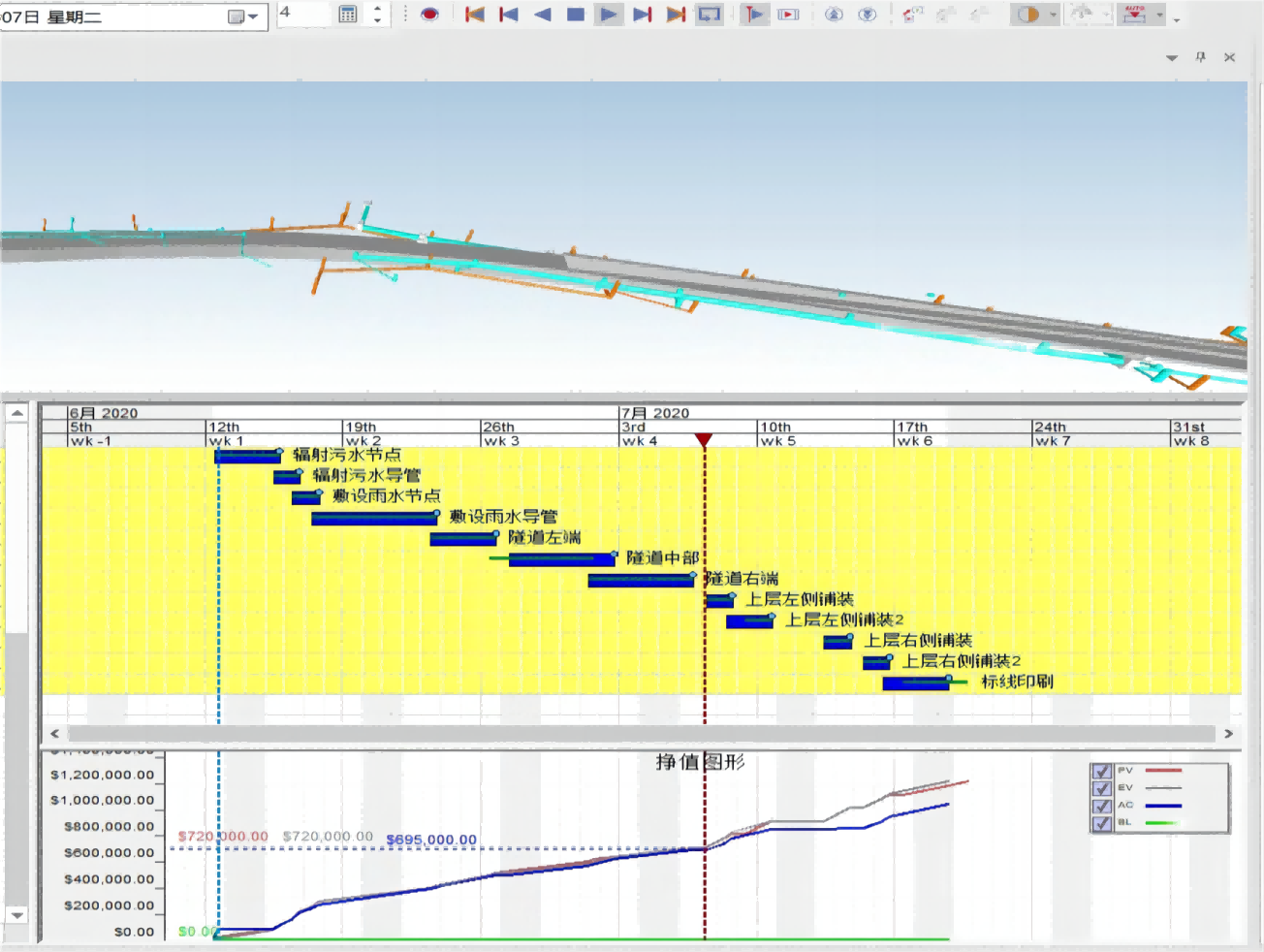Viewport: 1264px width, 952px height.
Task: Toggle the AC curve checkbox
Action: 1101,807
